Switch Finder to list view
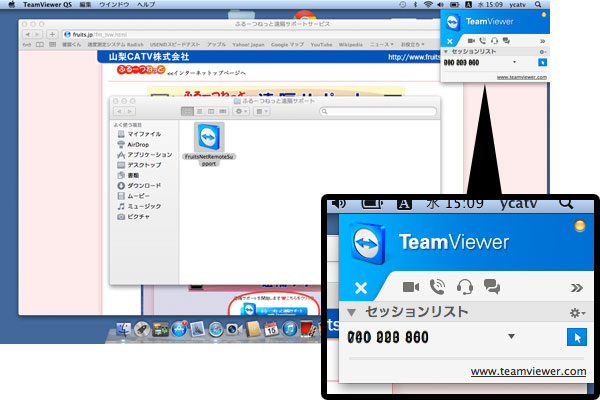 pos(199,111)
